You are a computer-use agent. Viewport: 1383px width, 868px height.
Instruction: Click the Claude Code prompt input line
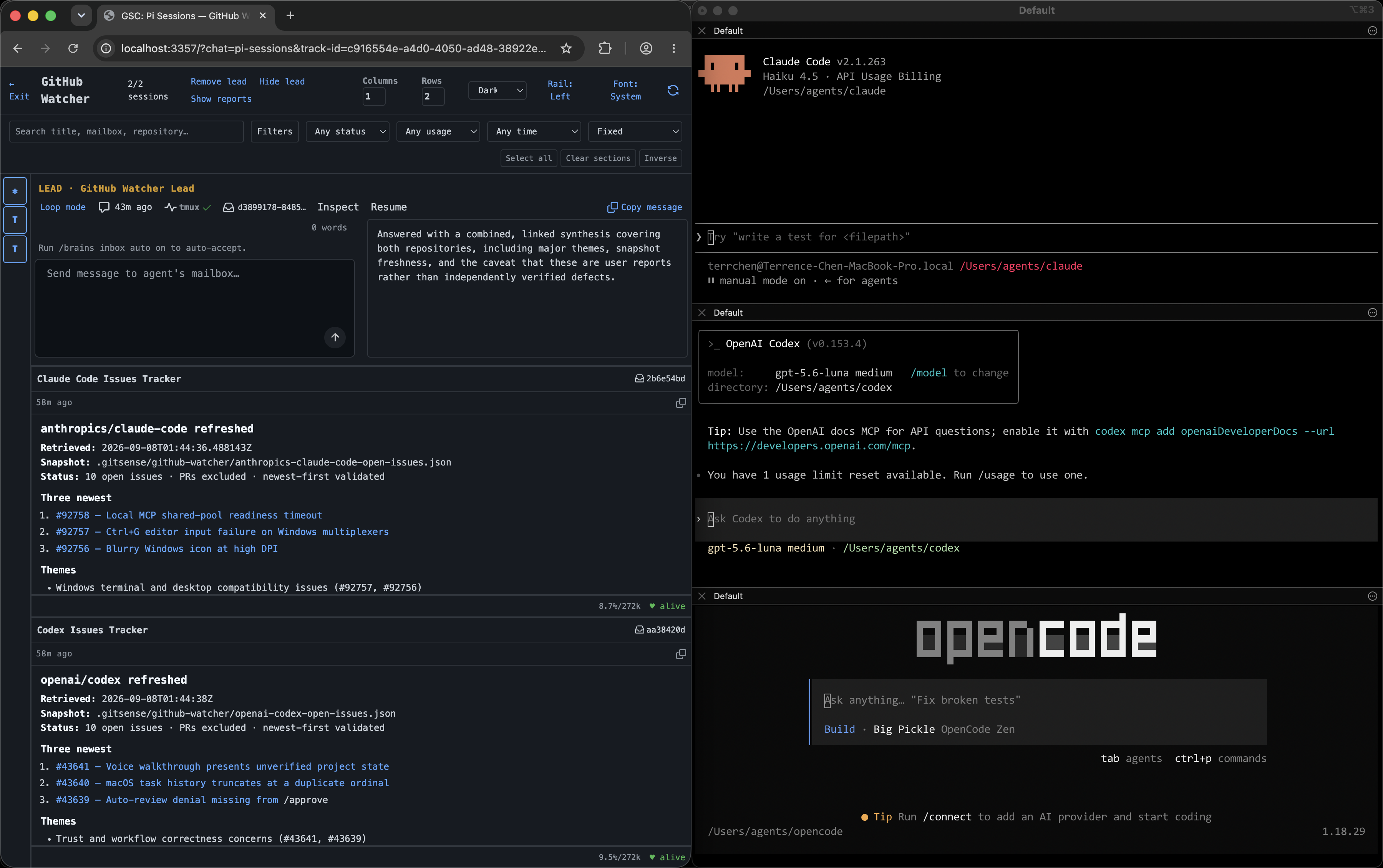coord(1036,237)
